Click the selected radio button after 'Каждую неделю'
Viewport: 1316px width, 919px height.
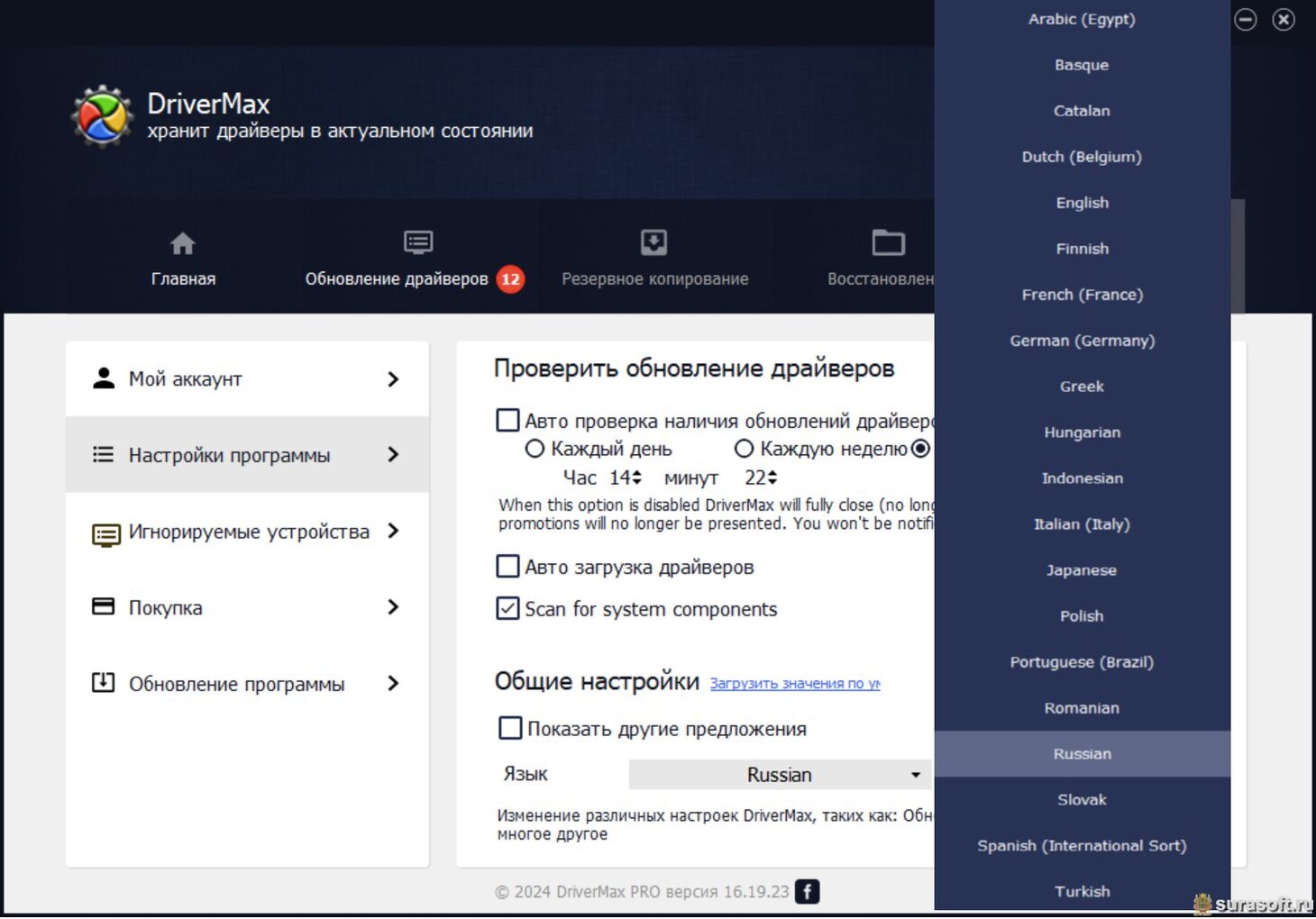point(920,449)
